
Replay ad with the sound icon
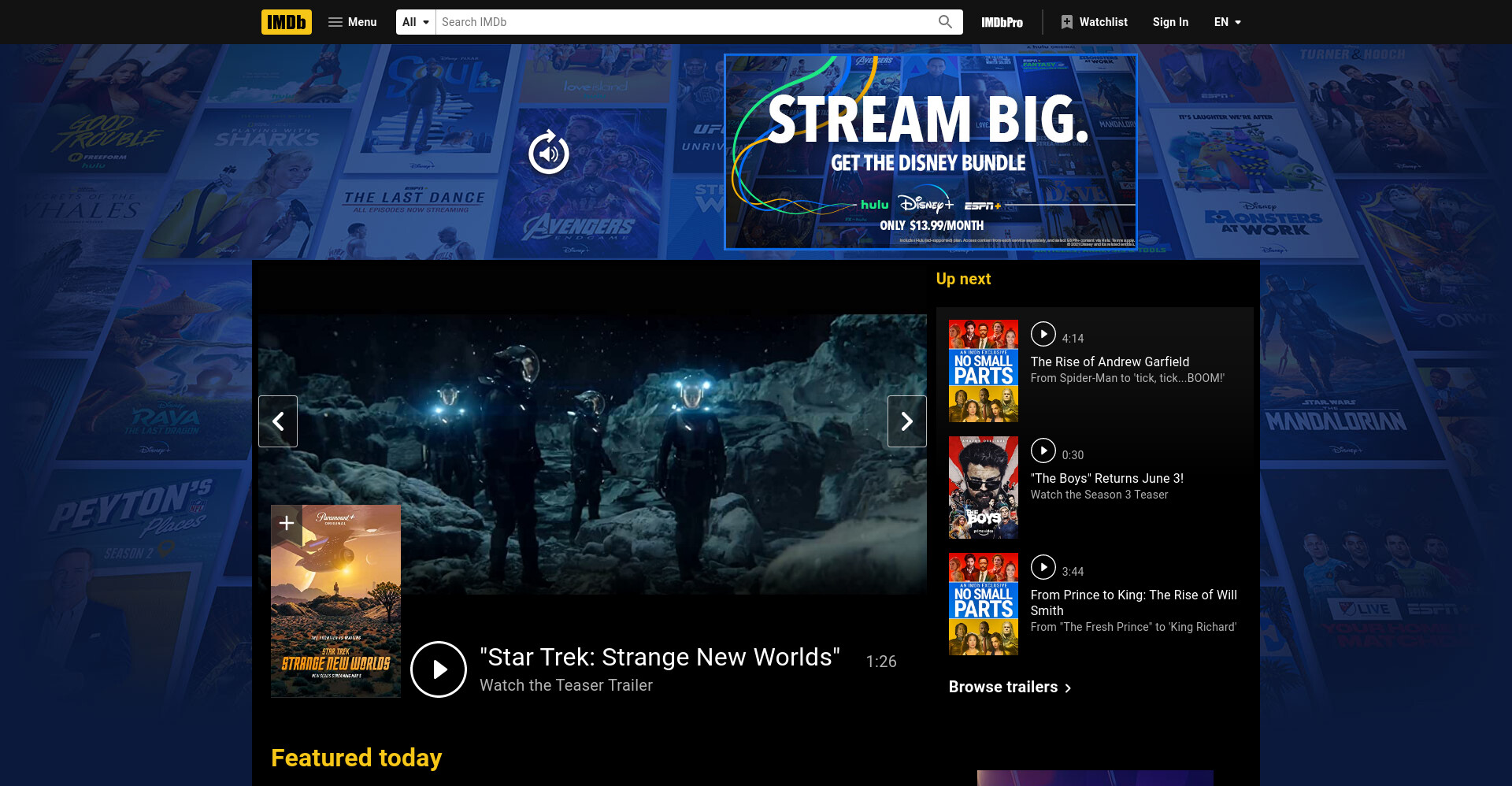pos(549,153)
